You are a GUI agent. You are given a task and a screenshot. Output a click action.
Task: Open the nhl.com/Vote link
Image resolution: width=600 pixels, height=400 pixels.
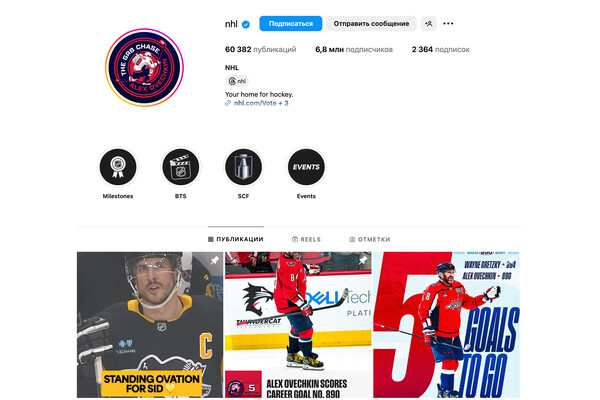(257, 103)
